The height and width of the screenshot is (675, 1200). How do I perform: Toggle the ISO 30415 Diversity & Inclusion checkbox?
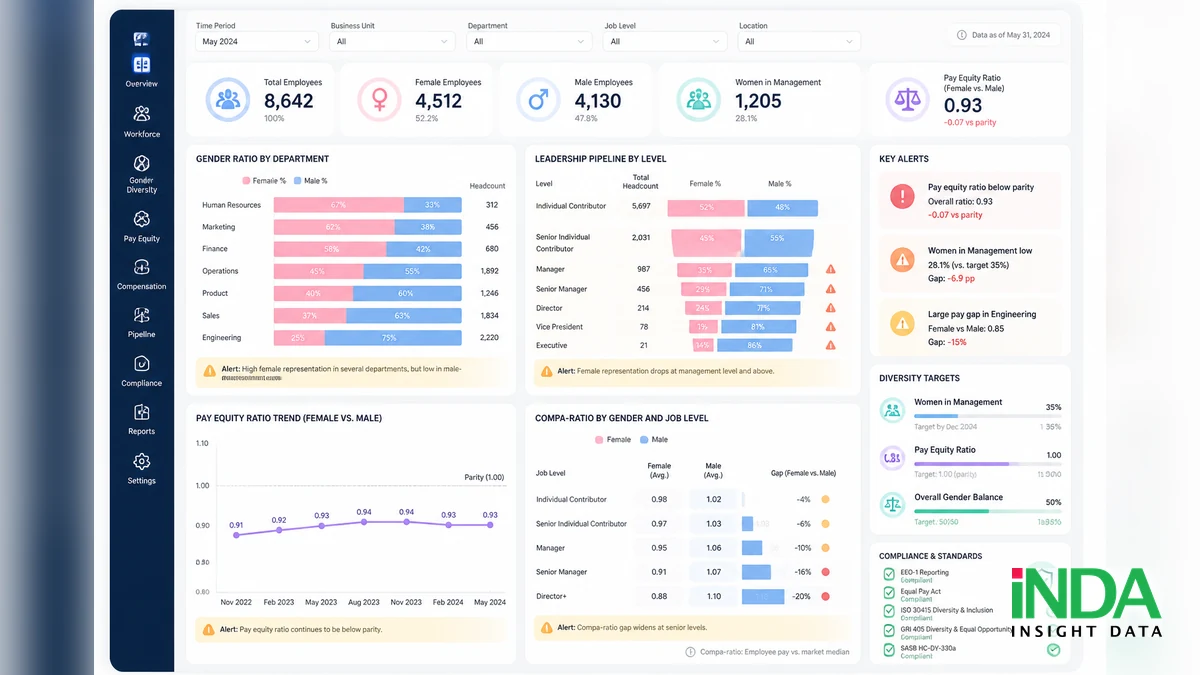point(889,611)
